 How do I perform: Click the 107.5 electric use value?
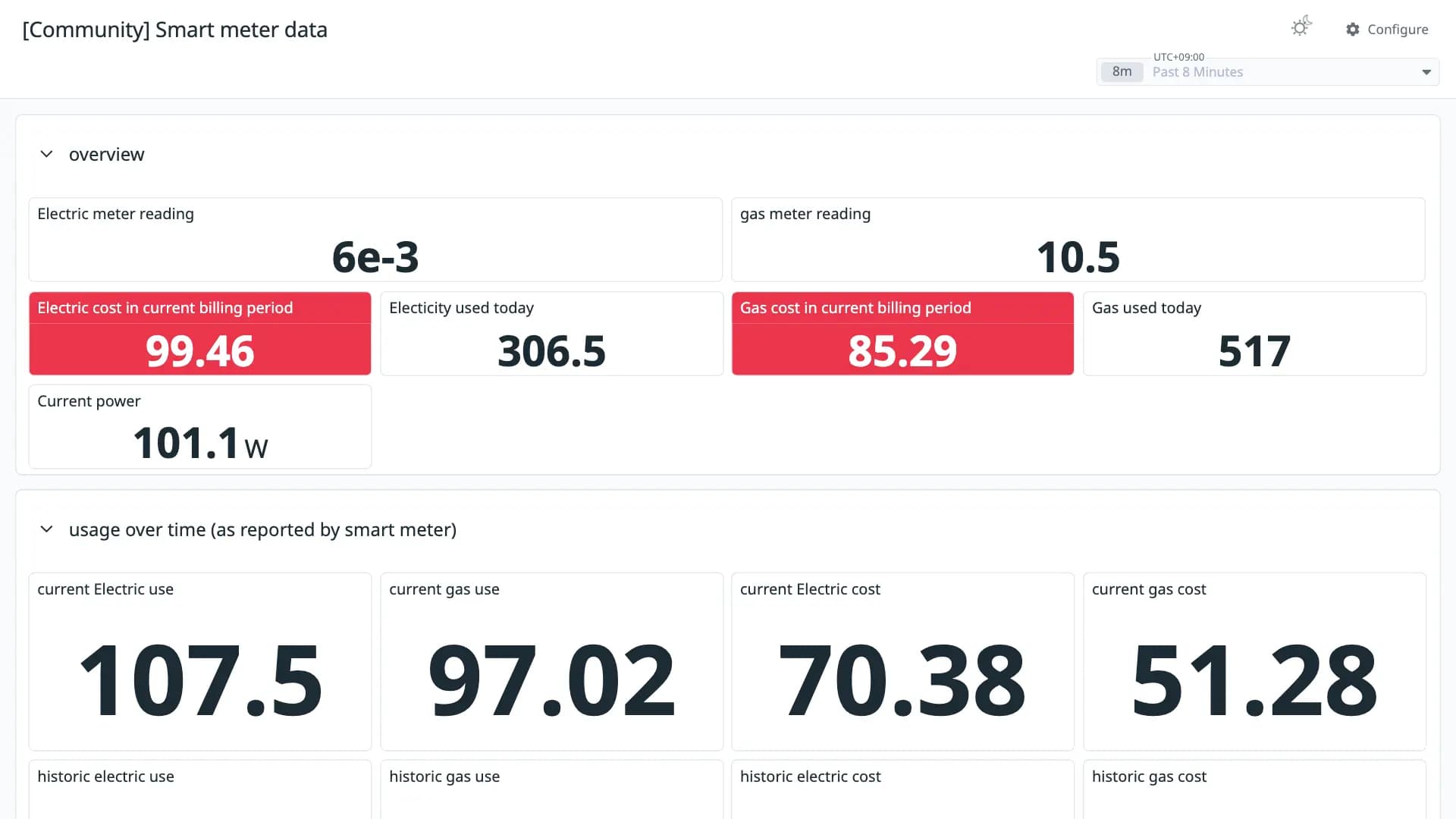pos(200,680)
